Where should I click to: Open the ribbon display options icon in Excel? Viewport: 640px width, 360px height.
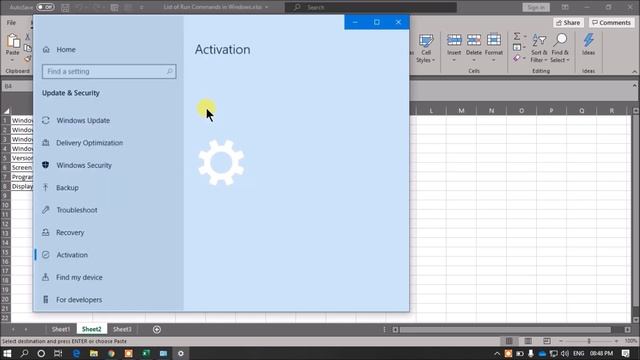click(565, 7)
